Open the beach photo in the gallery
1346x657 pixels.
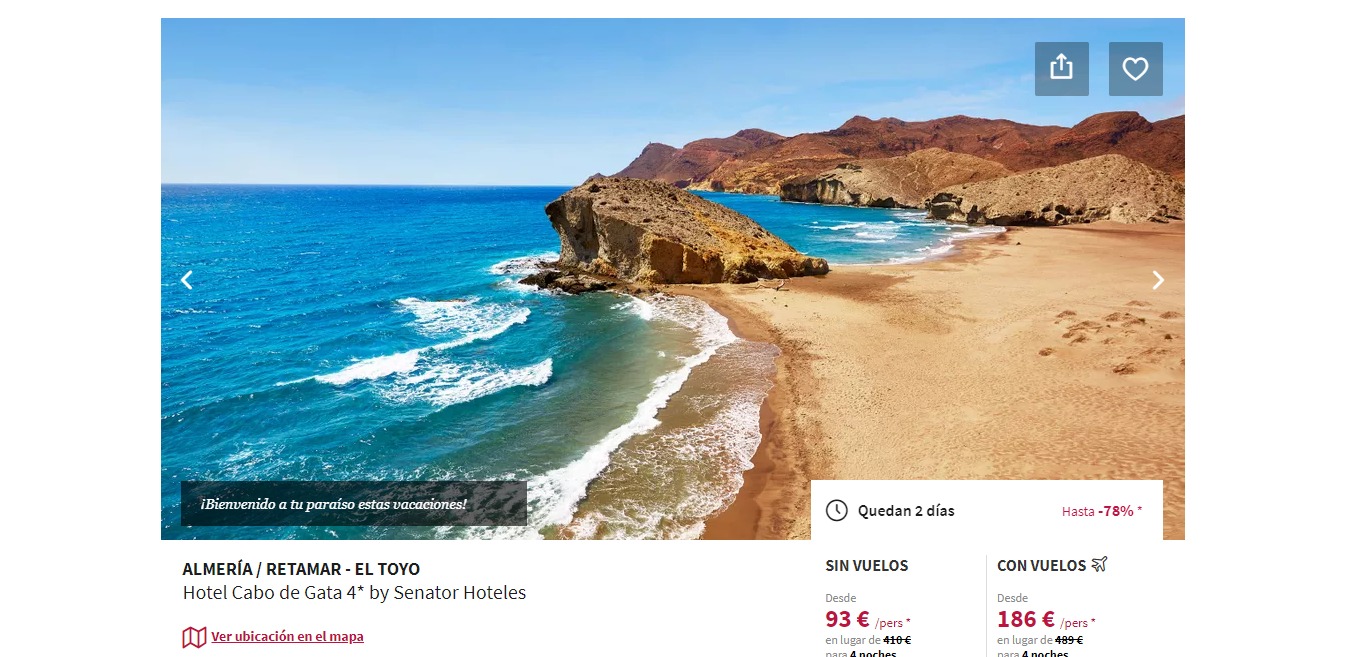click(x=673, y=279)
